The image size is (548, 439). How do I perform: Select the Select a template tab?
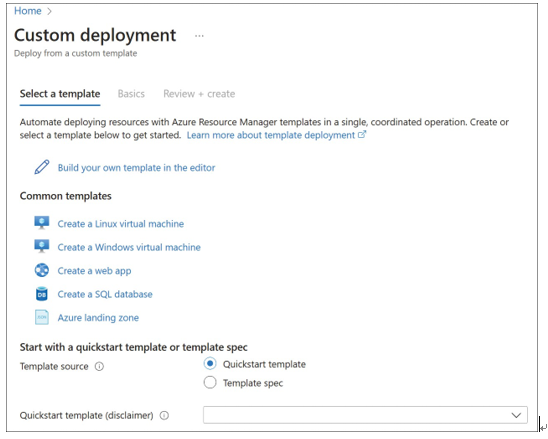60,94
